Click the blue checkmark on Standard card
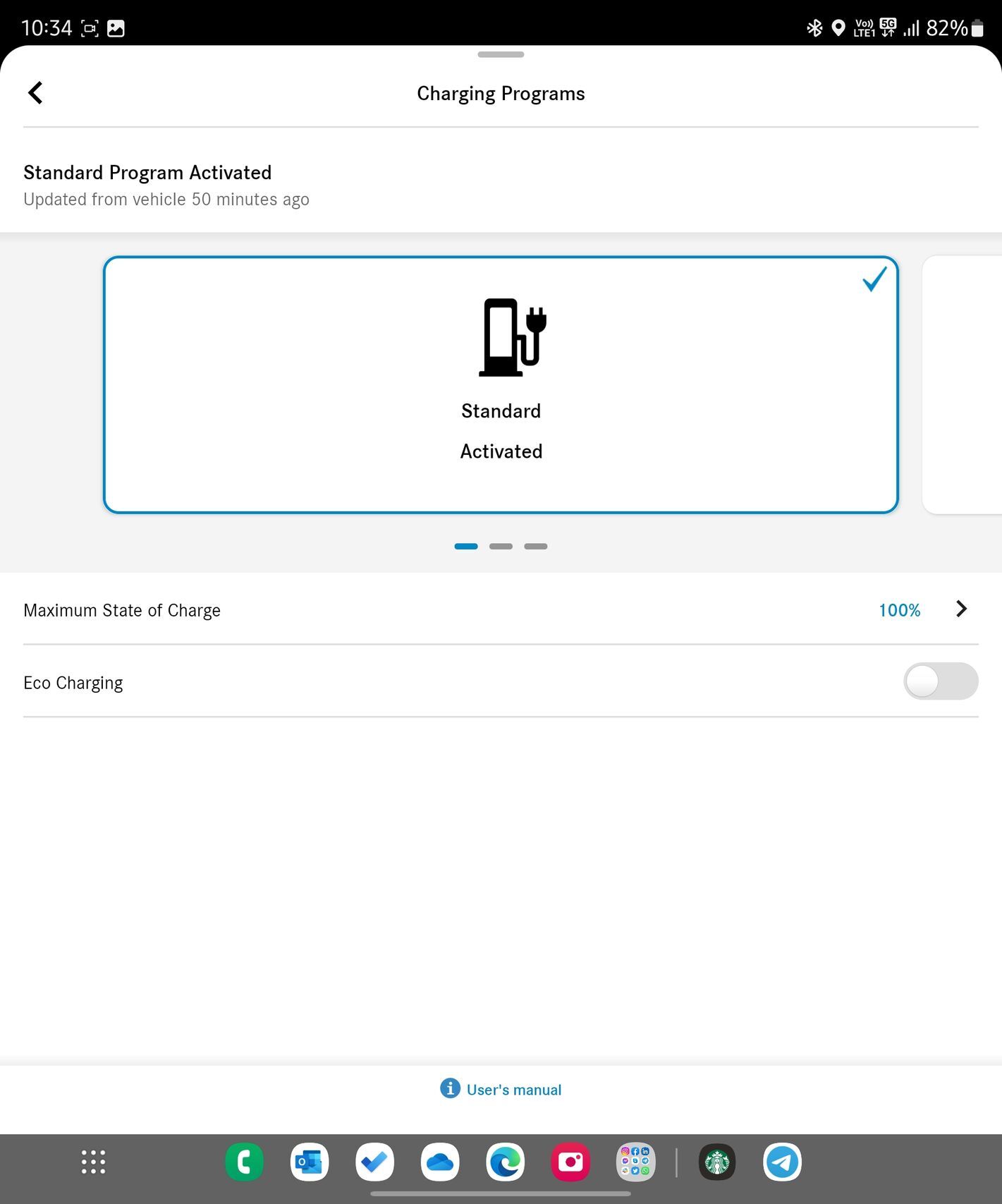Screen dimensions: 1002x1204 pyautogui.click(x=874, y=279)
